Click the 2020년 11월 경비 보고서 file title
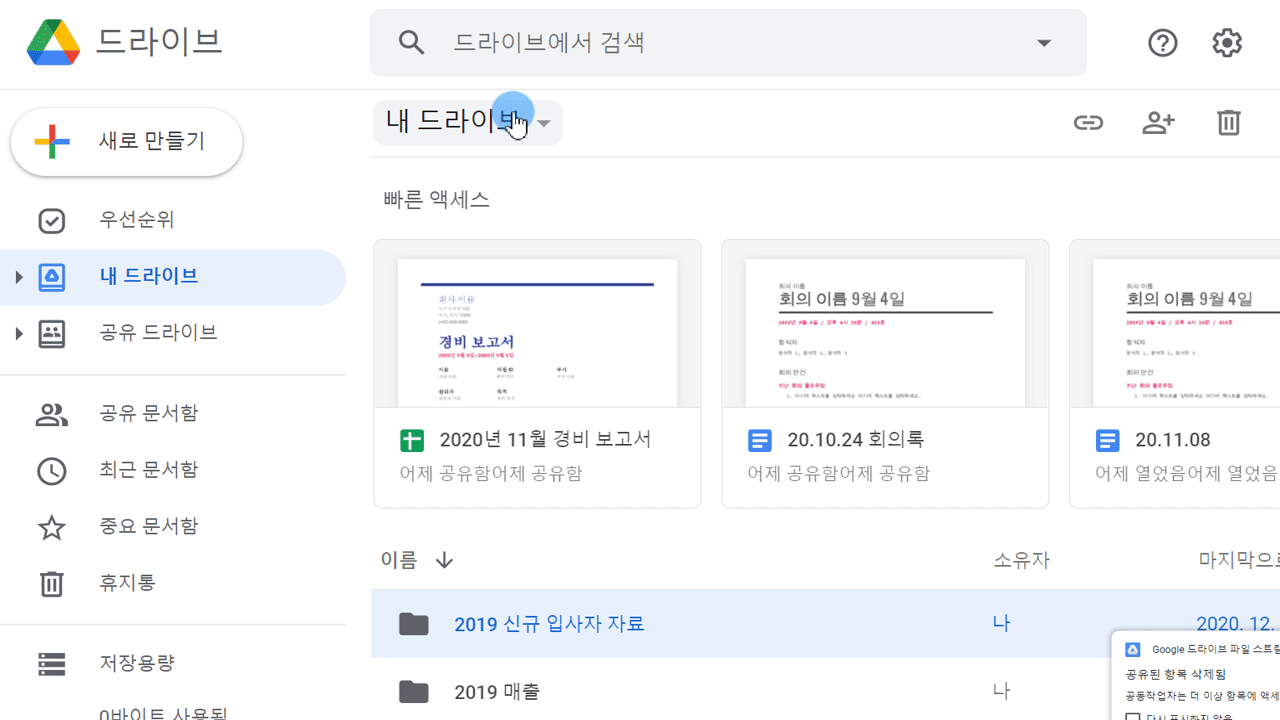This screenshot has width=1280, height=720. point(545,439)
